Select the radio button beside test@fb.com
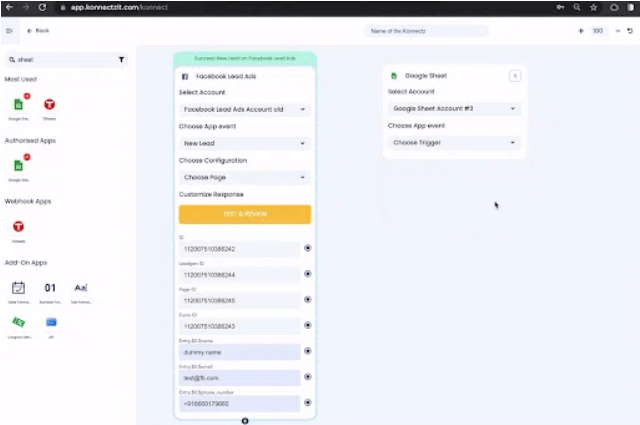This screenshot has width=640, height=425. [x=308, y=376]
